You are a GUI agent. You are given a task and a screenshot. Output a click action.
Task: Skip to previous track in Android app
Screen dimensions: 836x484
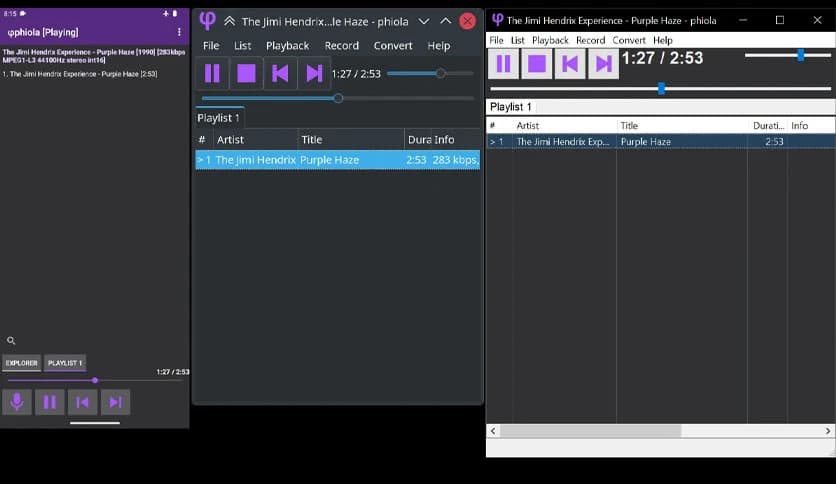pyautogui.click(x=83, y=402)
